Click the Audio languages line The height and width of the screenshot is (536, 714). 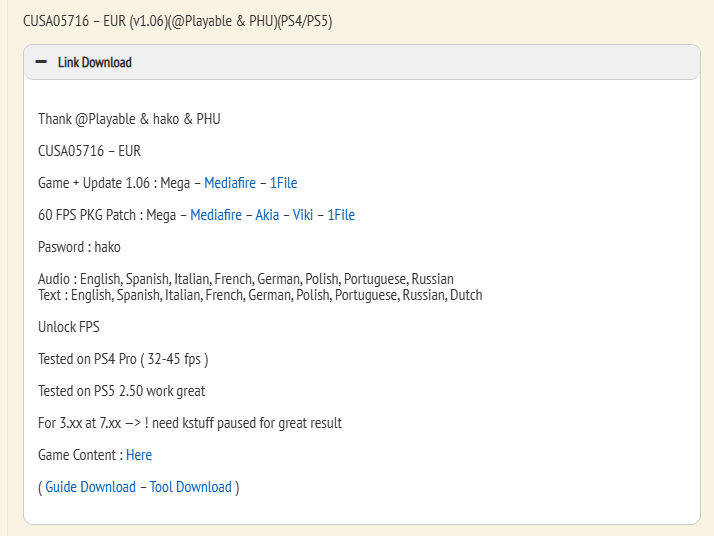[246, 279]
